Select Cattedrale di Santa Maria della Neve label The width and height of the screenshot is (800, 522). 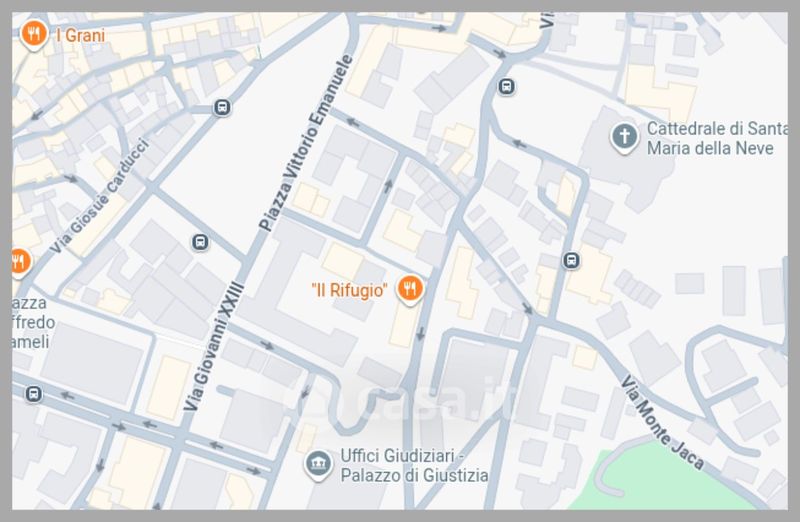[716, 138]
